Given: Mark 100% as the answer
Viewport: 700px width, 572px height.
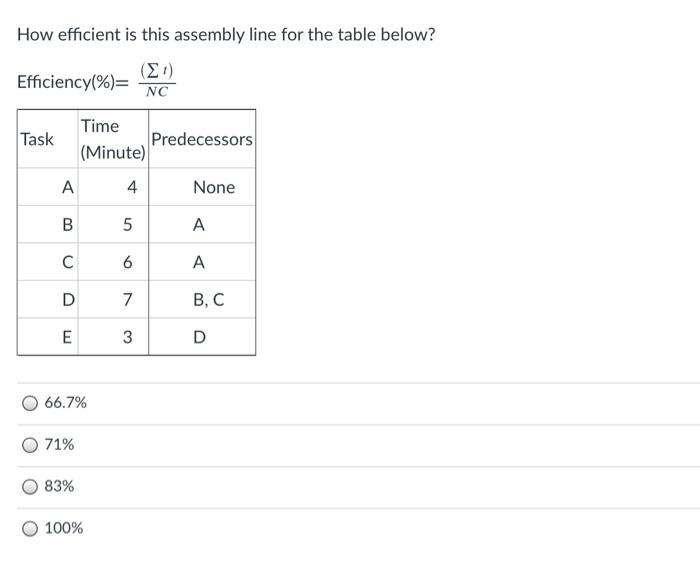Looking at the screenshot, I should (31, 528).
